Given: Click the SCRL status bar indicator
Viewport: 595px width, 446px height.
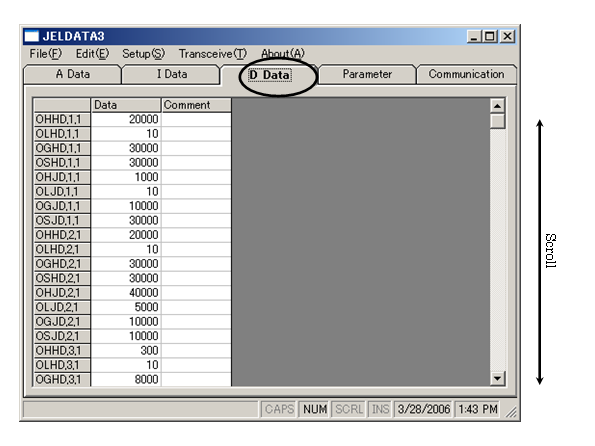Looking at the screenshot, I should coord(349,409).
